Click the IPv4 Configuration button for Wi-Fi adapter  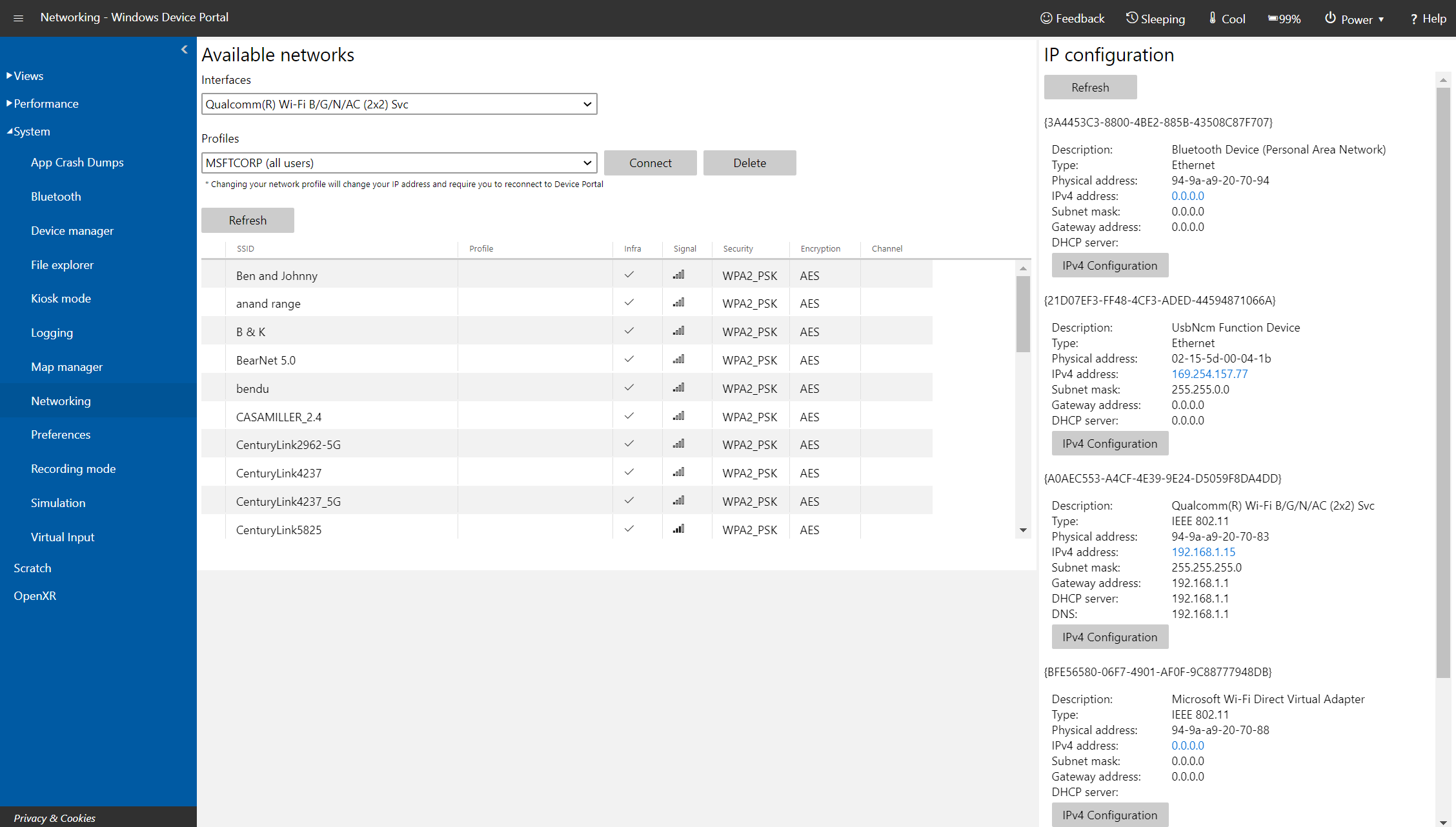[x=1108, y=636]
